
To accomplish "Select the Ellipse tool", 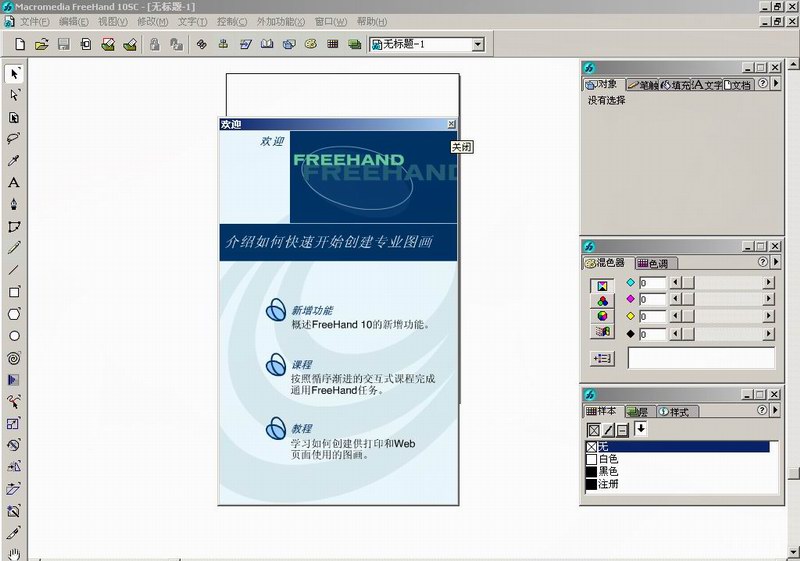I will click(x=14, y=336).
